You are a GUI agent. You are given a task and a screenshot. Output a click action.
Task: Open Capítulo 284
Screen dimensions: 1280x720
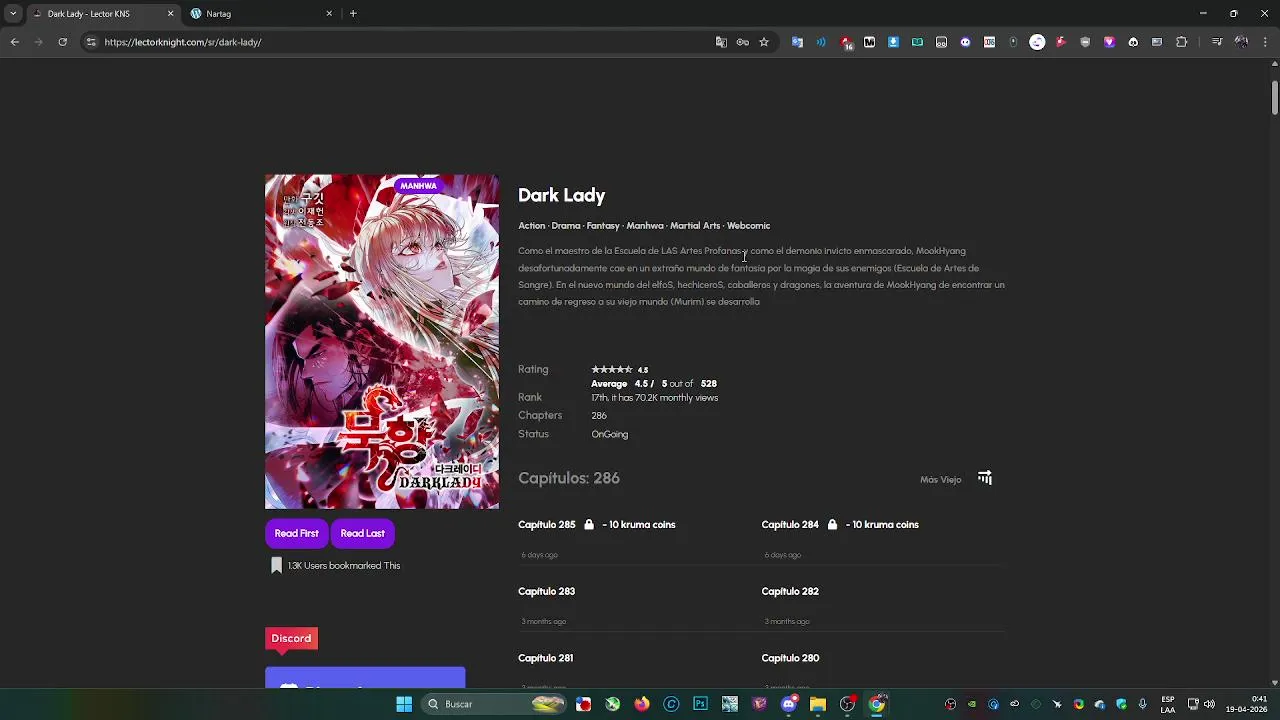point(790,524)
